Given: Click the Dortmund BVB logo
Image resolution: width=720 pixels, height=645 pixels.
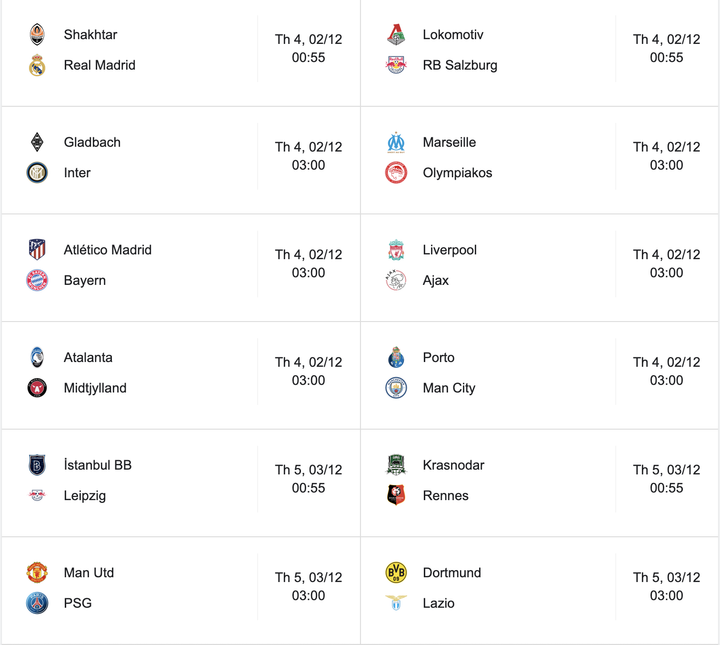Looking at the screenshot, I should click(396, 573).
